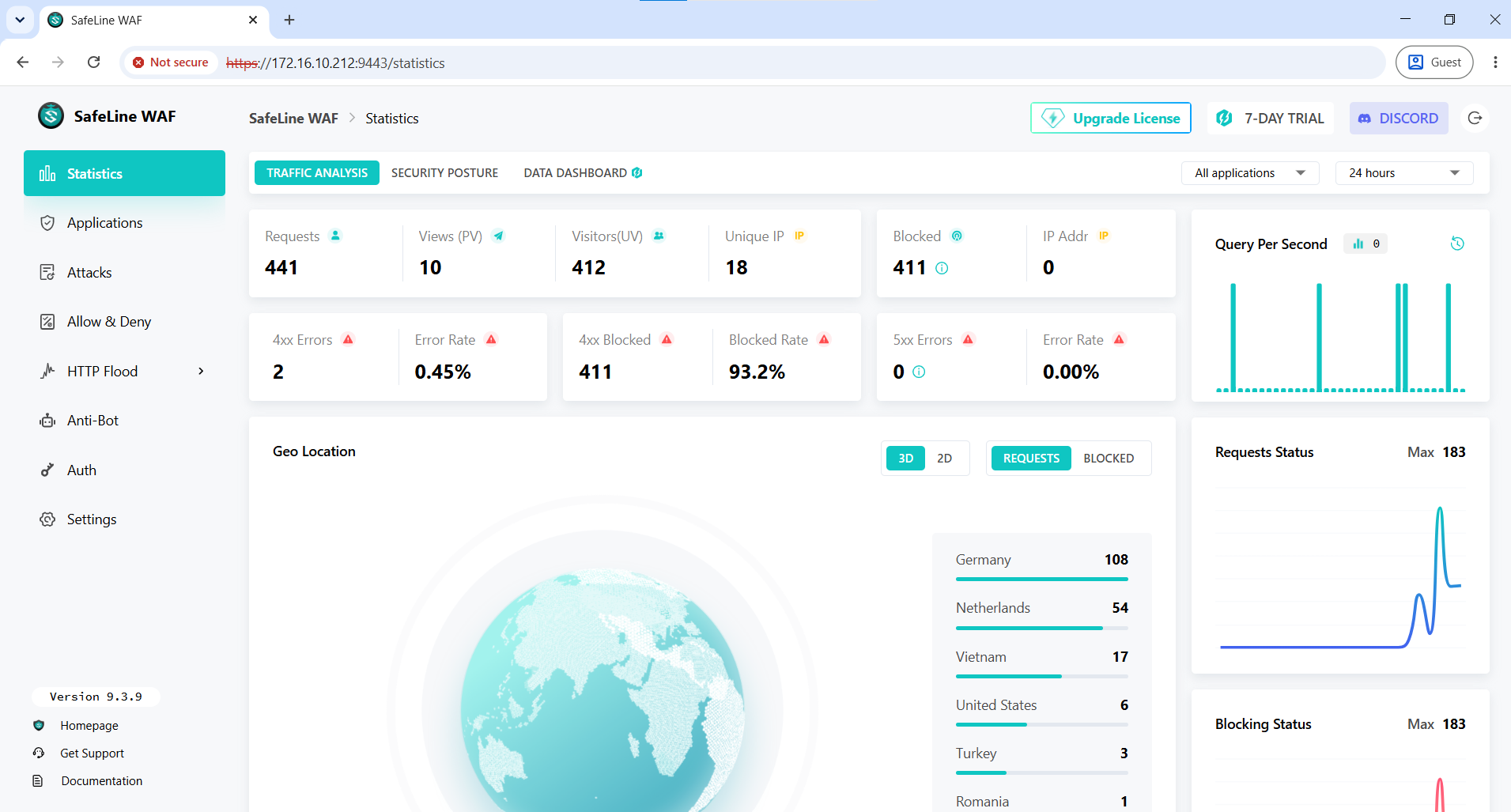The width and height of the screenshot is (1511, 812).
Task: Open Anti-Bot in the sidebar
Action: (124, 421)
